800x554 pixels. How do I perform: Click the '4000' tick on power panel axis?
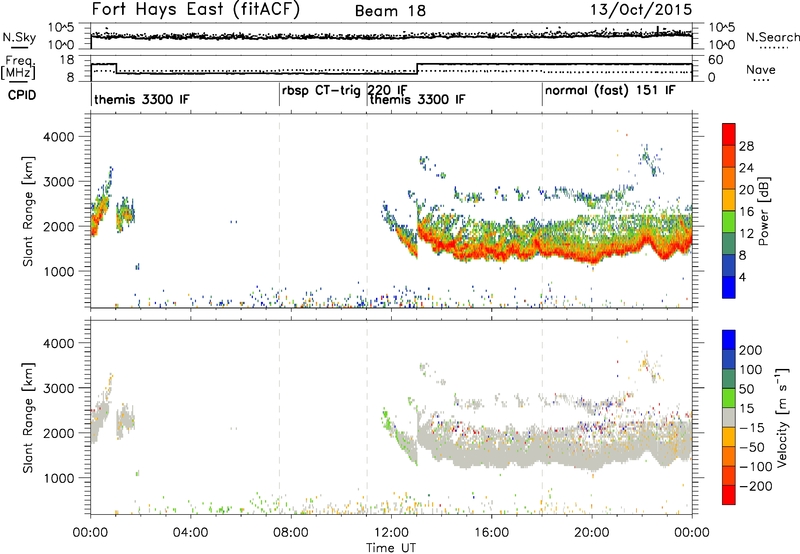click(x=58, y=137)
